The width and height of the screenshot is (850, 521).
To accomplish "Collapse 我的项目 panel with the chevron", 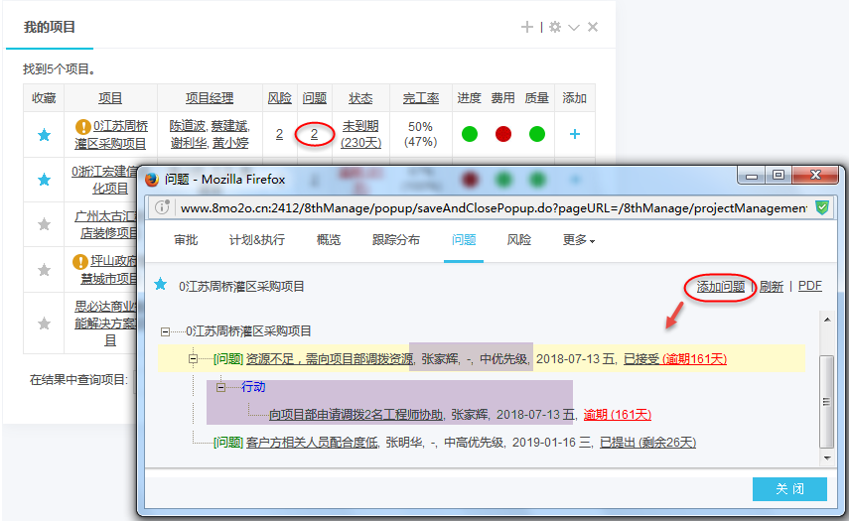I will [x=574, y=27].
